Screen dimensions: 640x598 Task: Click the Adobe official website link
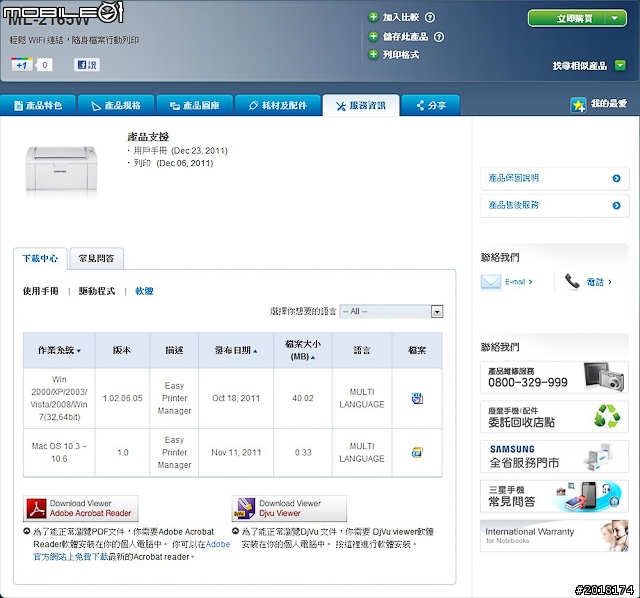(131, 551)
